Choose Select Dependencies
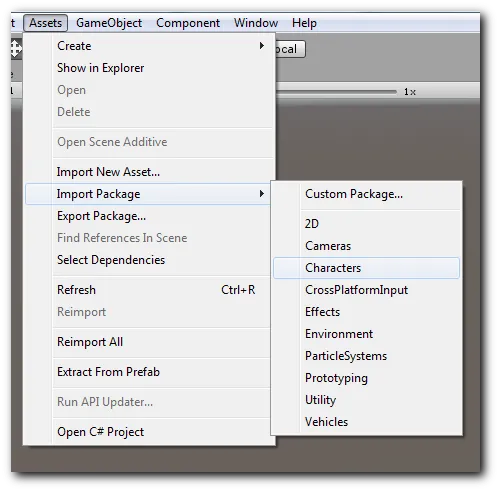Viewport: 499px width, 491px height. pos(148,260)
